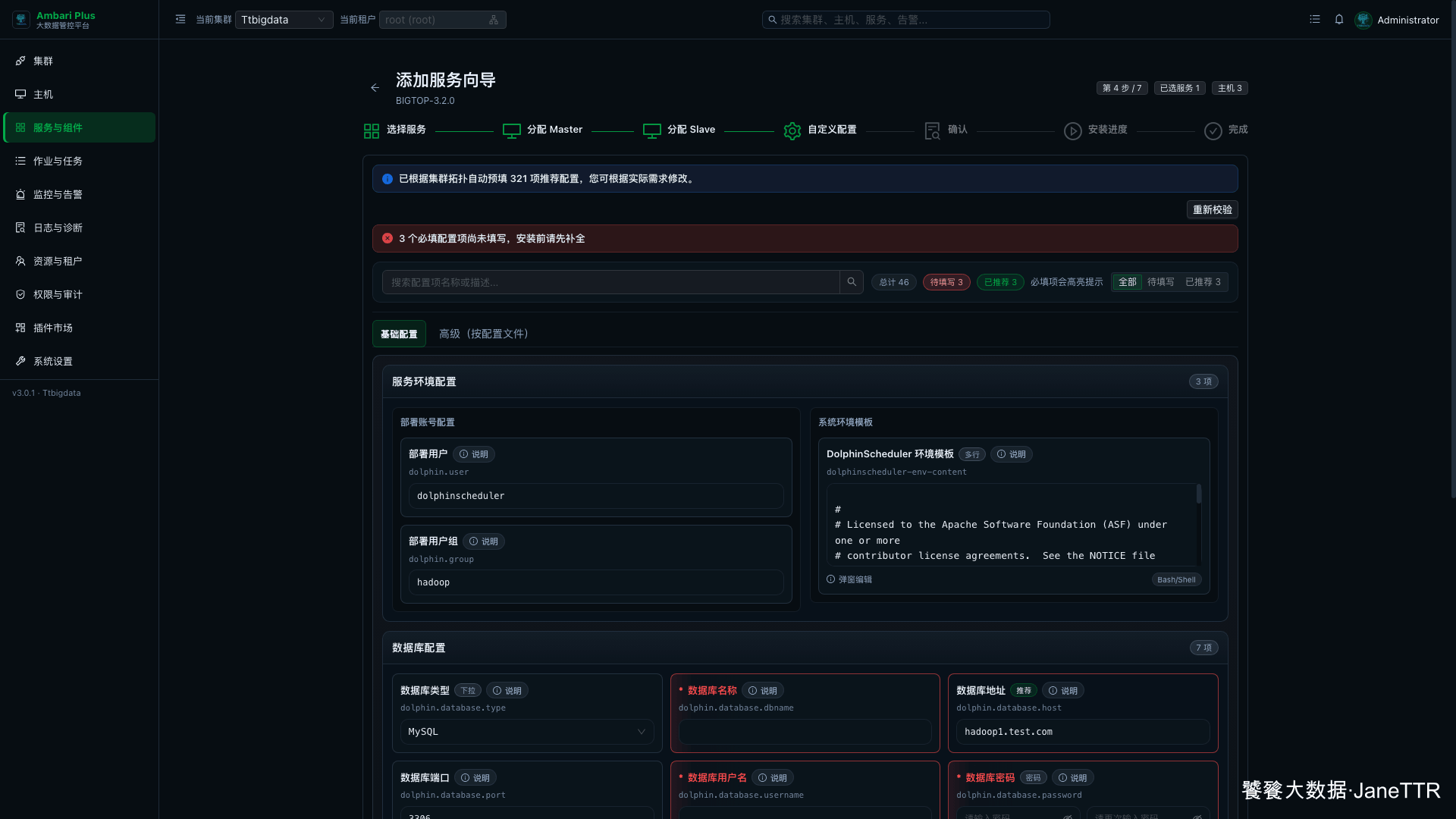Image resolution: width=1456 pixels, height=819 pixels.
Task: Click the 完成 step checkmark icon
Action: 1213,131
